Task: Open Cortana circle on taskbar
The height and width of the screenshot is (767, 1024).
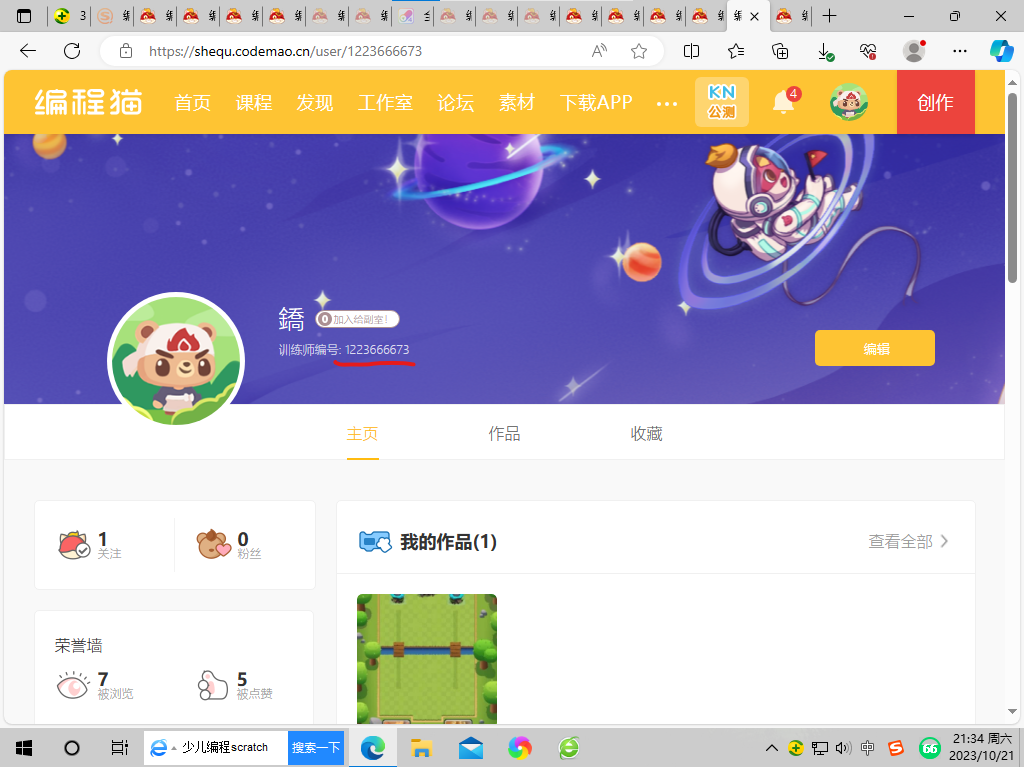Action: click(x=72, y=748)
